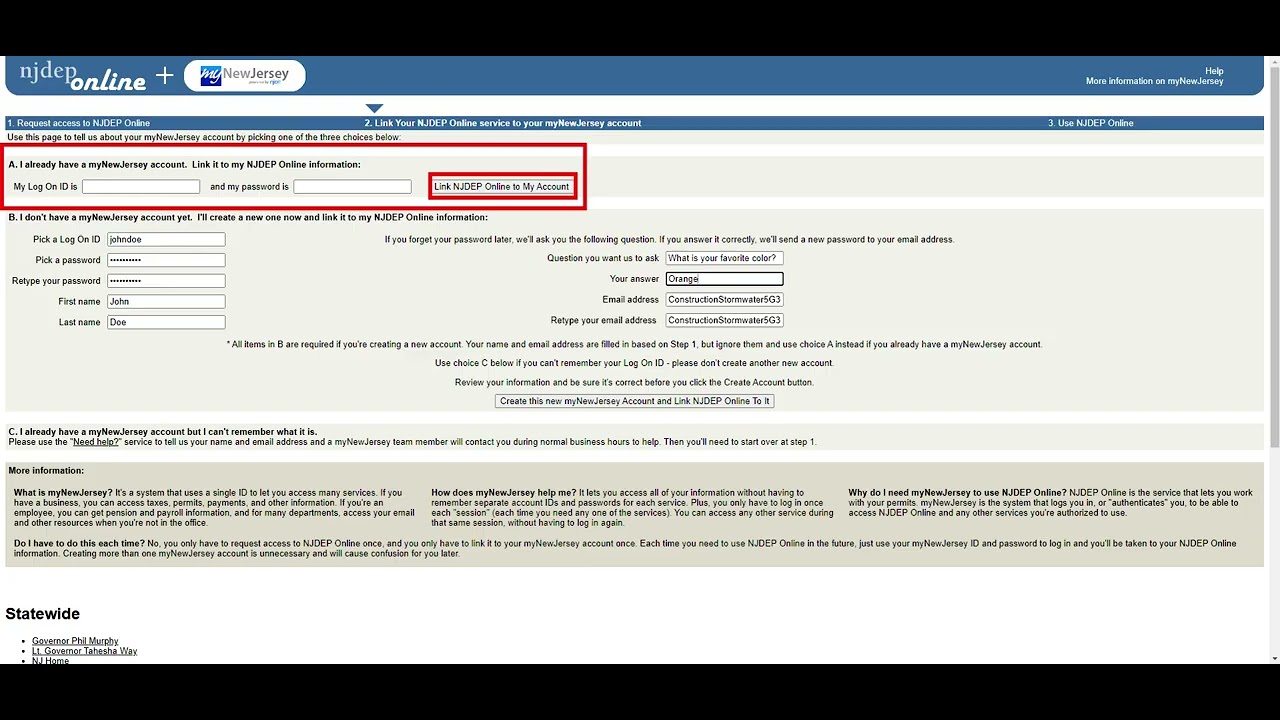
Task: Click the 'and my password is' field
Action: point(352,187)
